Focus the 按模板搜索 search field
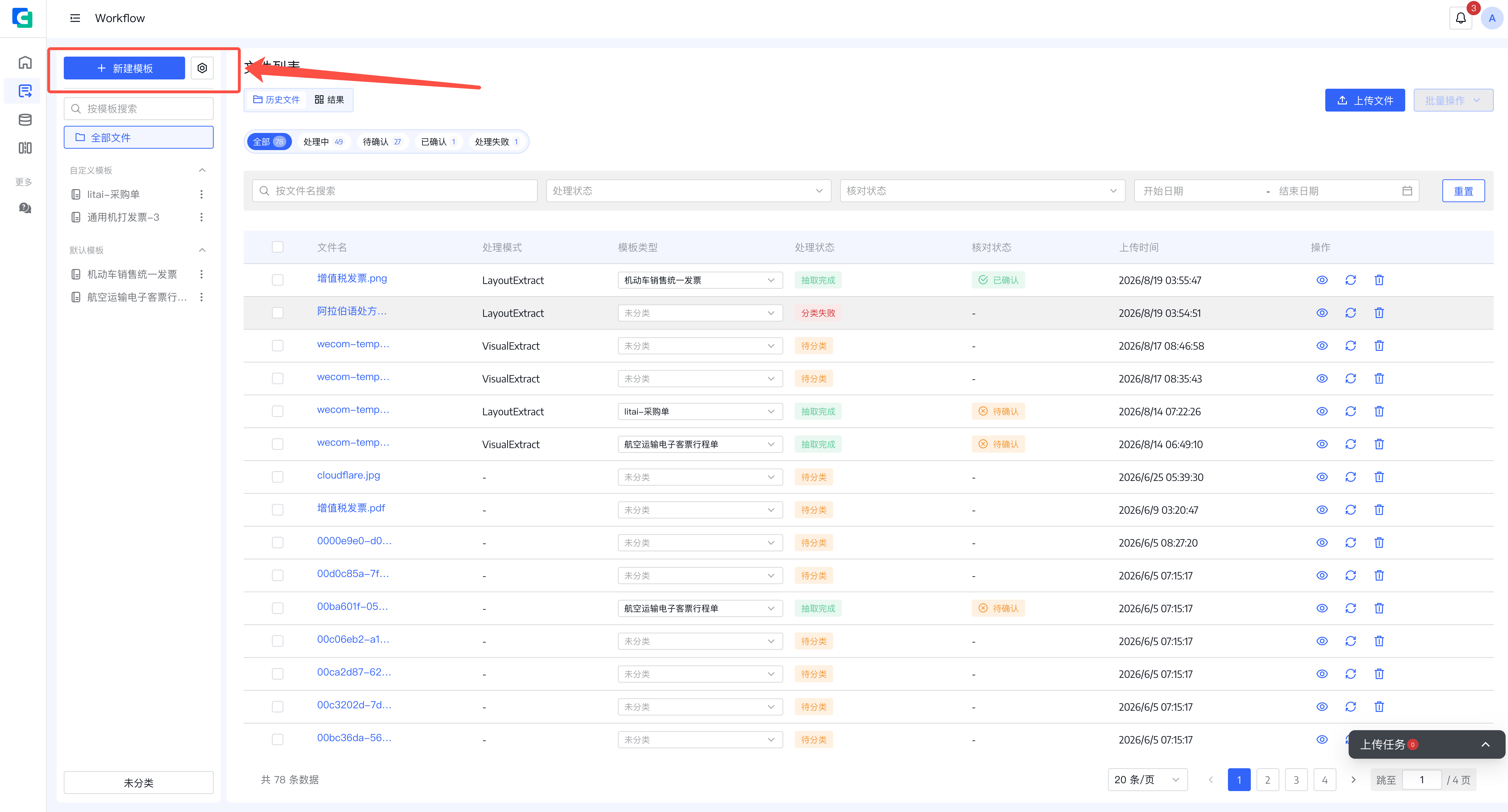 (x=139, y=108)
